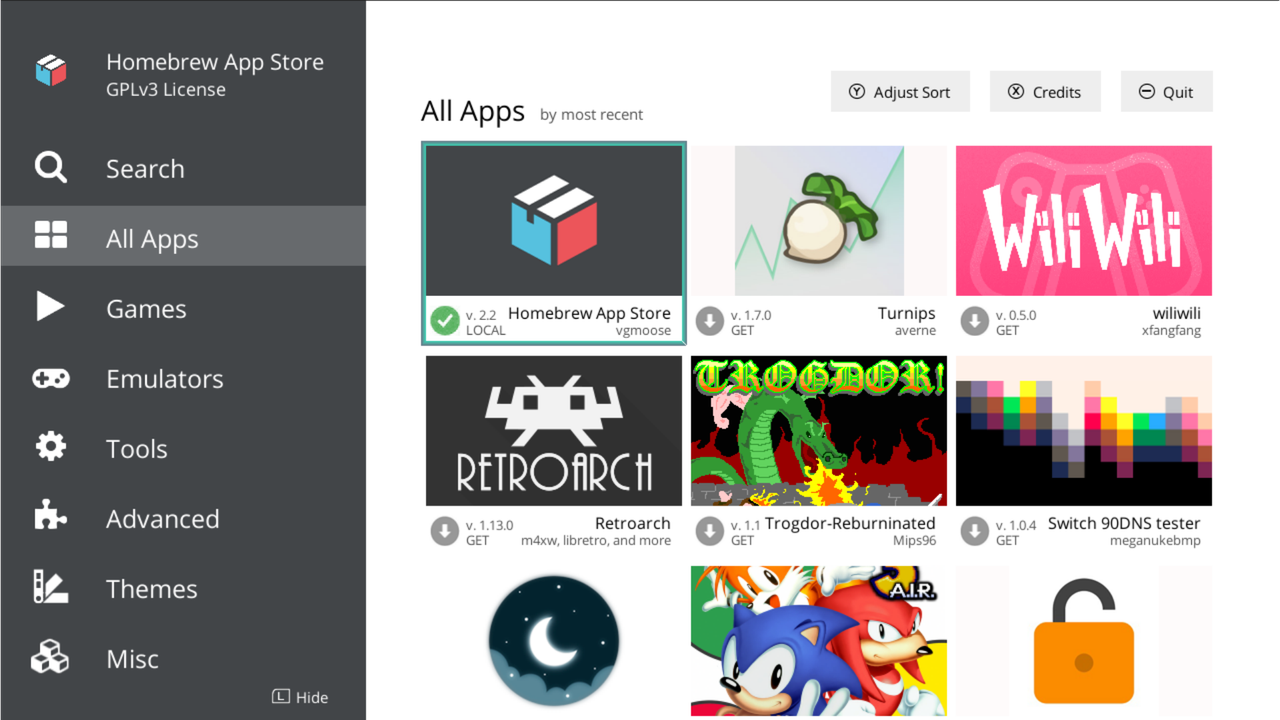Image resolution: width=1280 pixels, height=720 pixels.
Task: Click the green installed checkmark for Homebrew App Store
Action: (445, 321)
